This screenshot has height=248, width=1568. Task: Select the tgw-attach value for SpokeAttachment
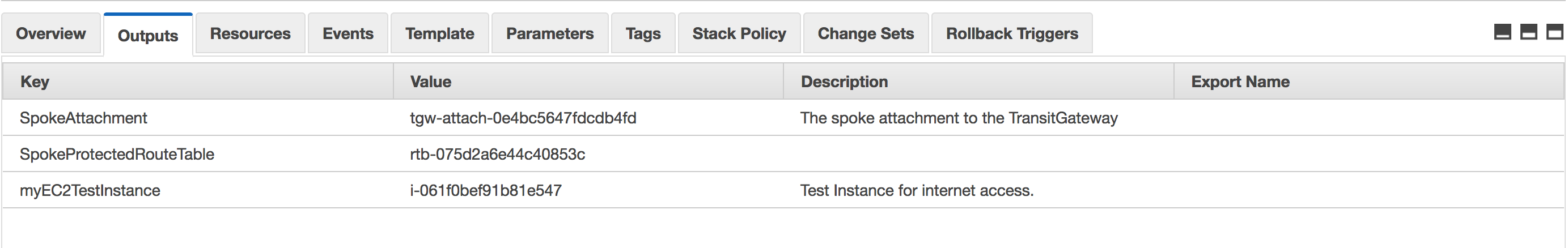pos(523,118)
